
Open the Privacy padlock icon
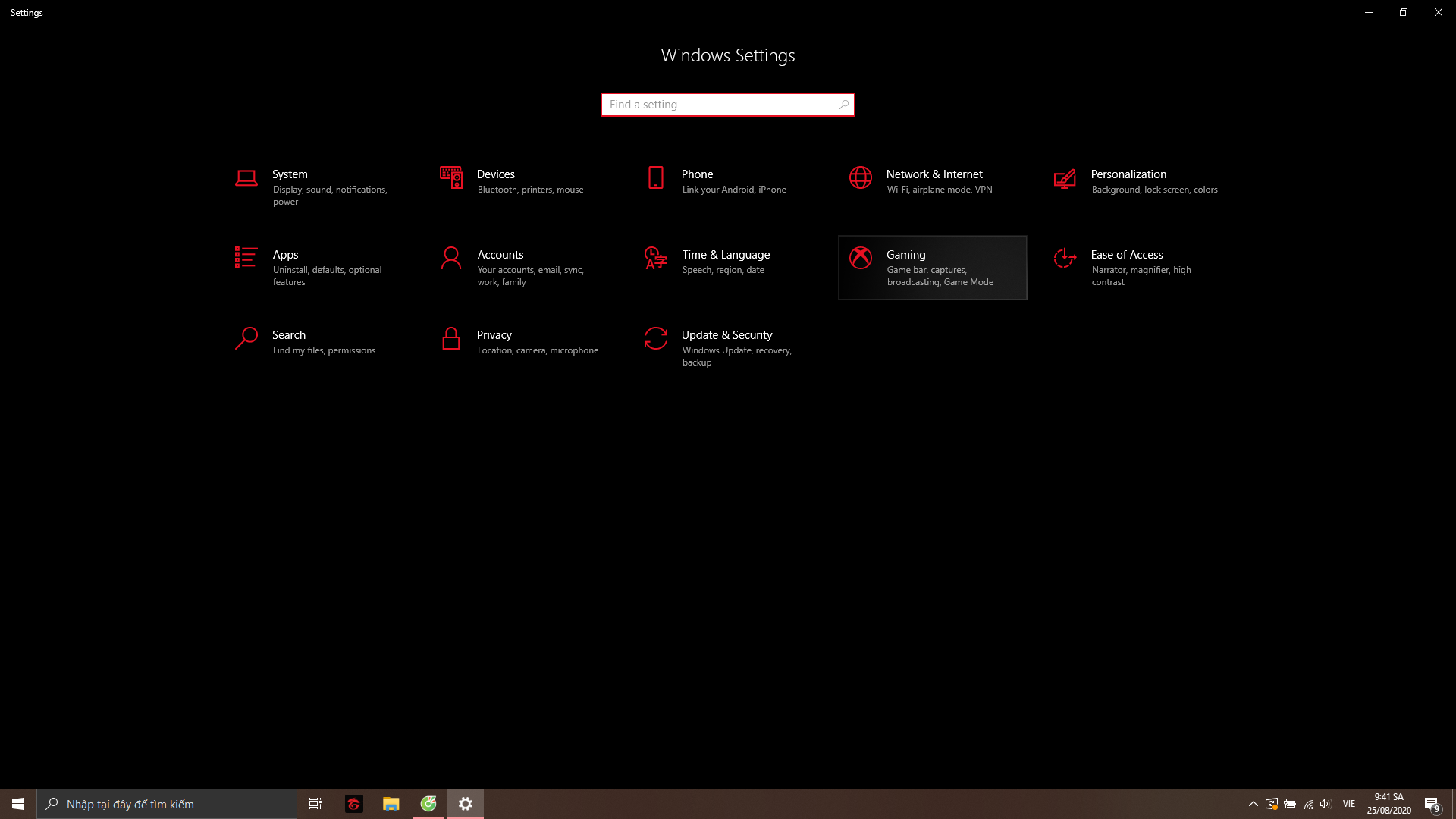pyautogui.click(x=451, y=338)
